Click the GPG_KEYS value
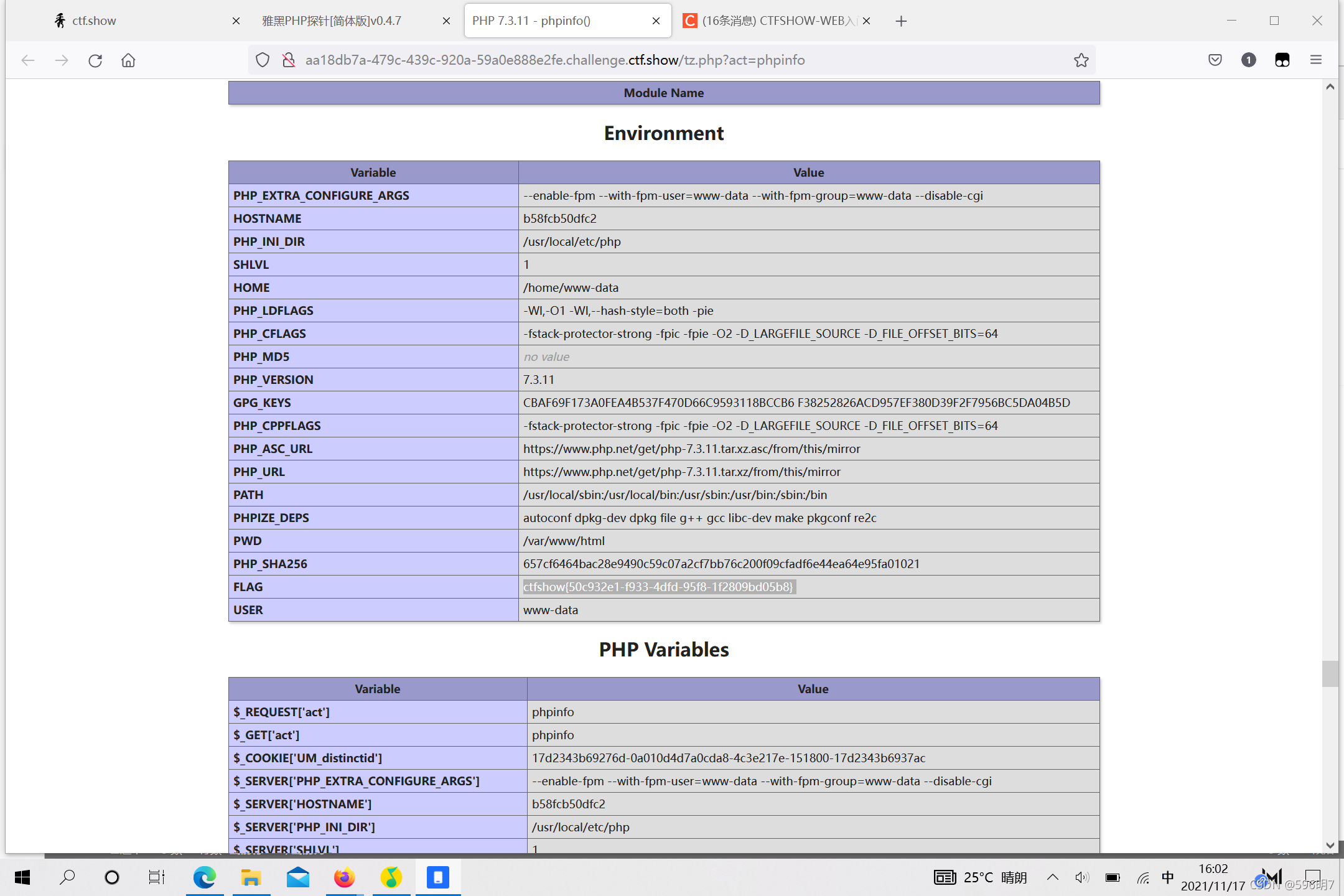1344x896 pixels. pos(797,403)
